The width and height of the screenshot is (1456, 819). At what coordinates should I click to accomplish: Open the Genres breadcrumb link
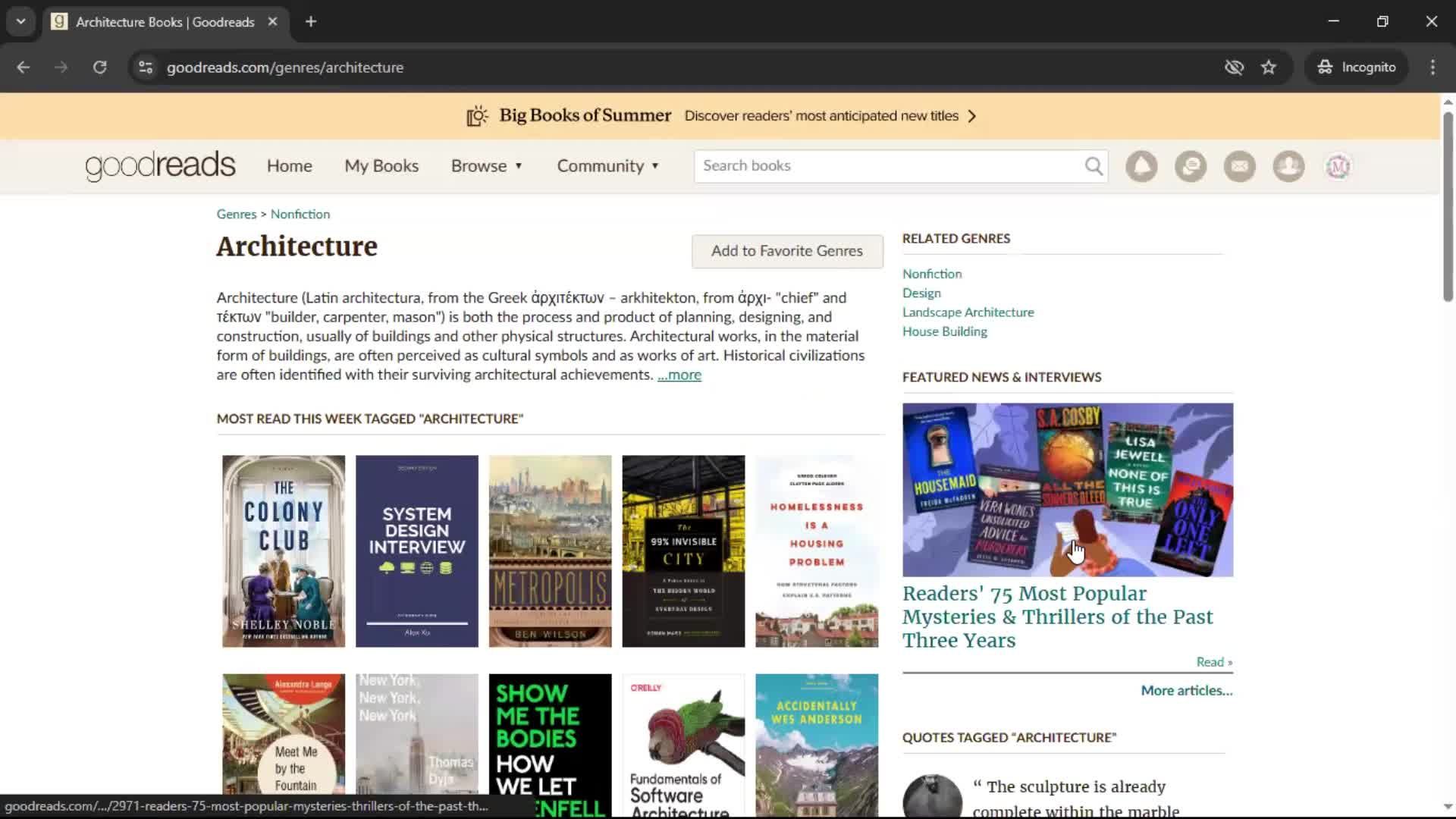tap(237, 215)
